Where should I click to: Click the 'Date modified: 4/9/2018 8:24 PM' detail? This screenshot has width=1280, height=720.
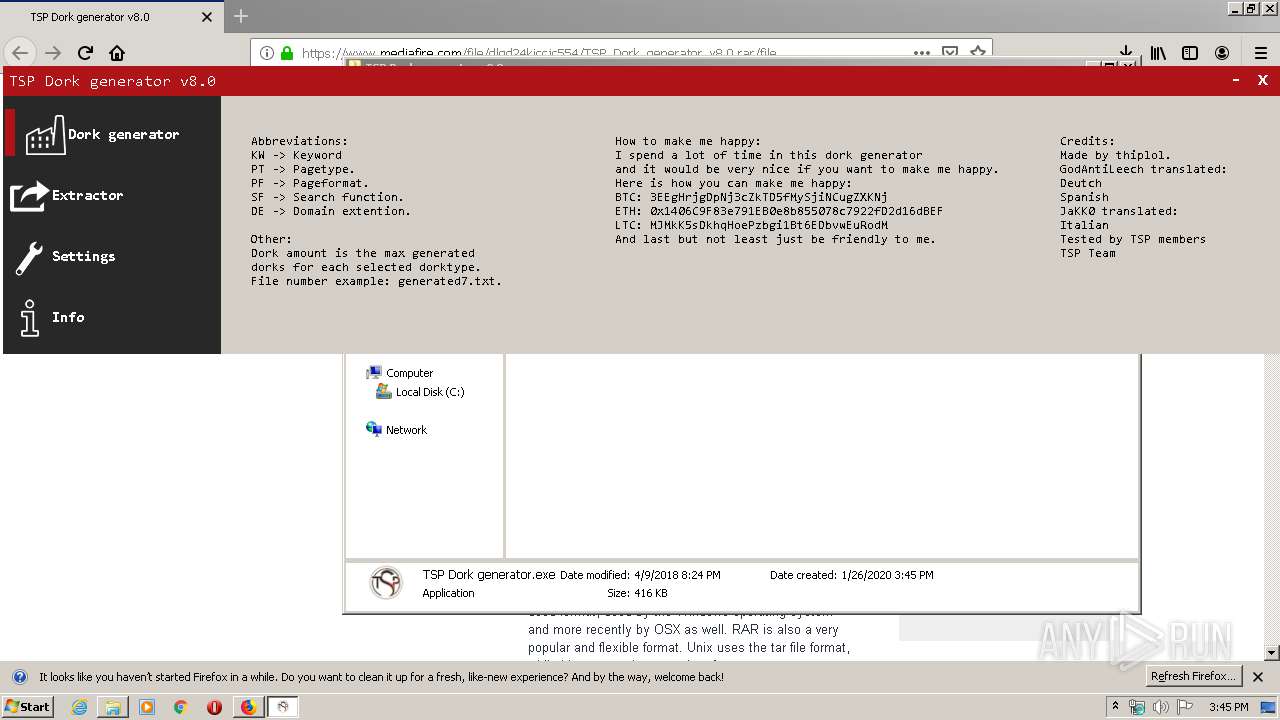tap(640, 575)
